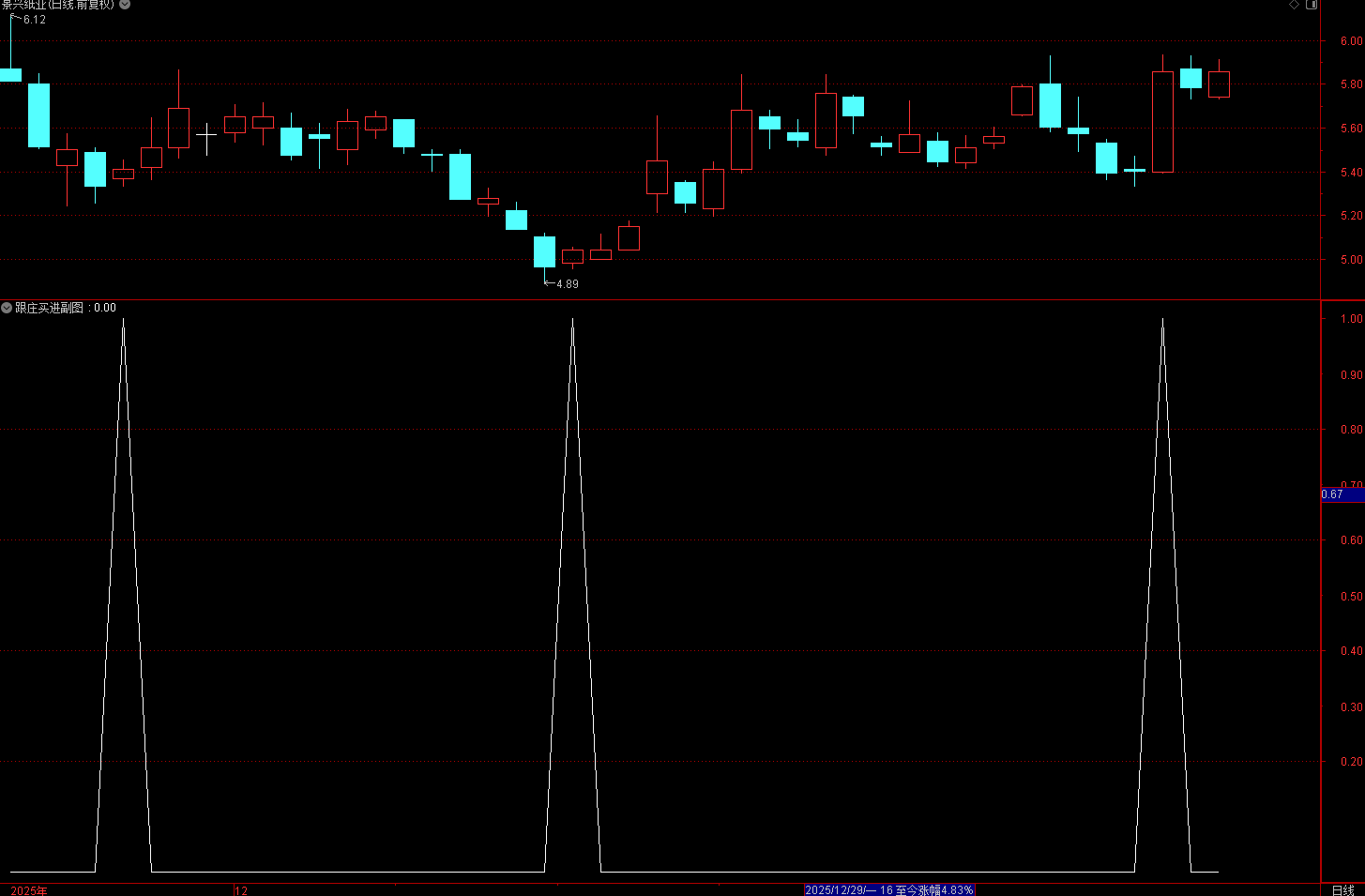Click the 5.60 price axis label
The image size is (1365, 896).
1351,129
